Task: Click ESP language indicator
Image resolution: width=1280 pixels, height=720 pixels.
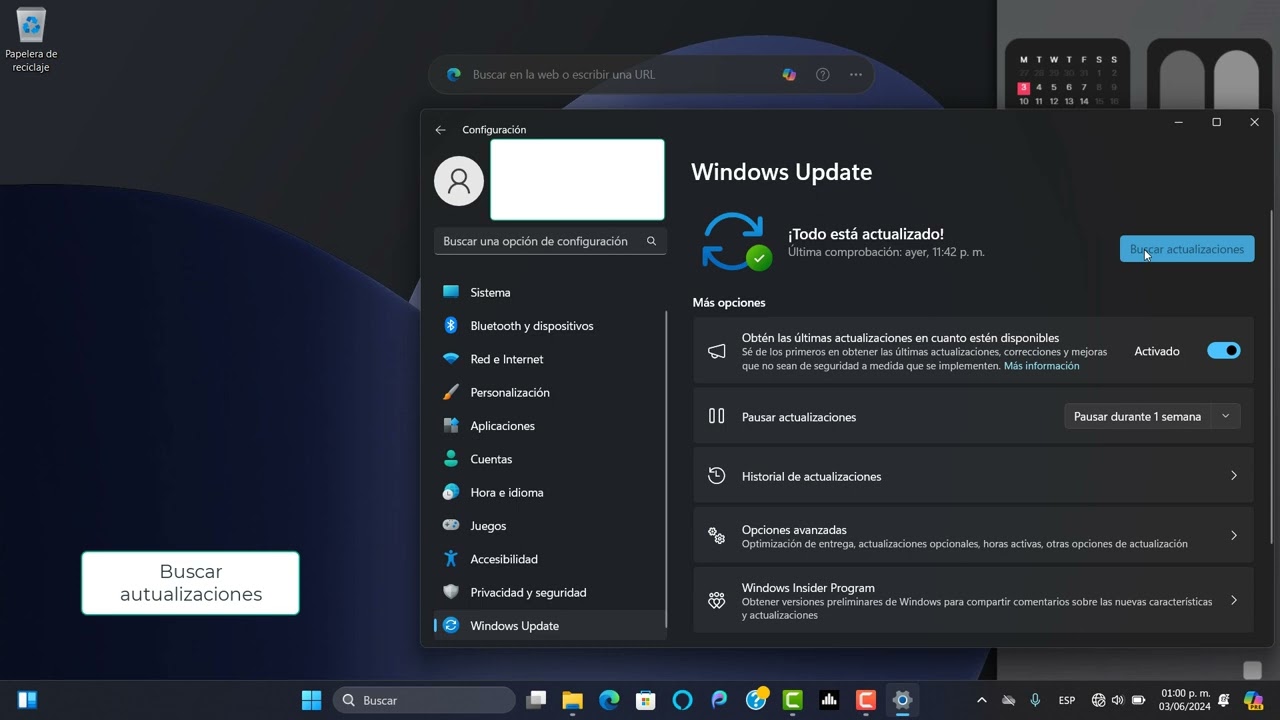Action: (x=1067, y=701)
